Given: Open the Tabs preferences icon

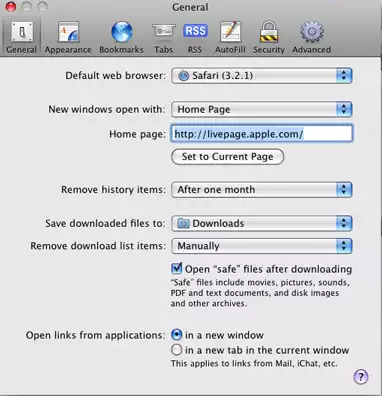Looking at the screenshot, I should click(164, 32).
